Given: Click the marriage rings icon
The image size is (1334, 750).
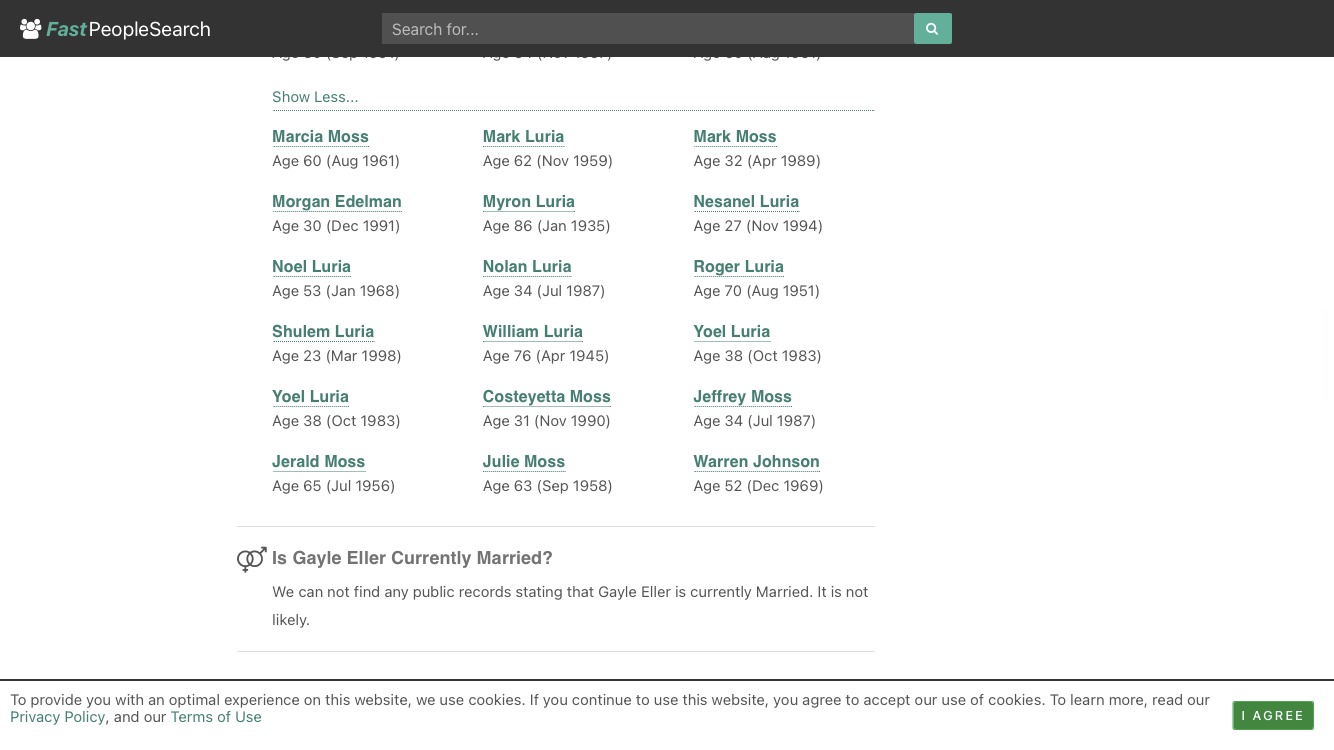Looking at the screenshot, I should pos(251,559).
